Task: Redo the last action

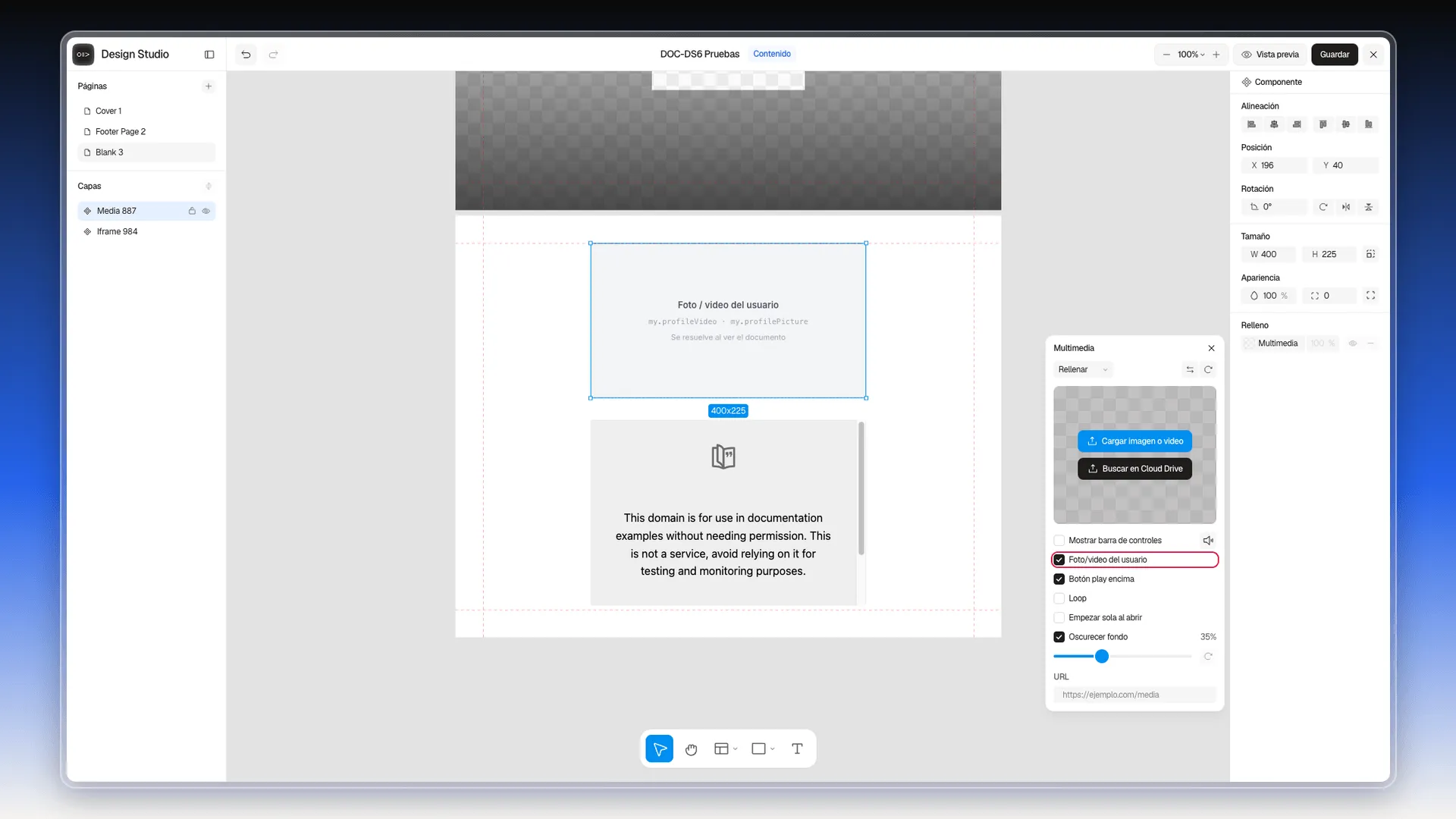Action: (274, 55)
